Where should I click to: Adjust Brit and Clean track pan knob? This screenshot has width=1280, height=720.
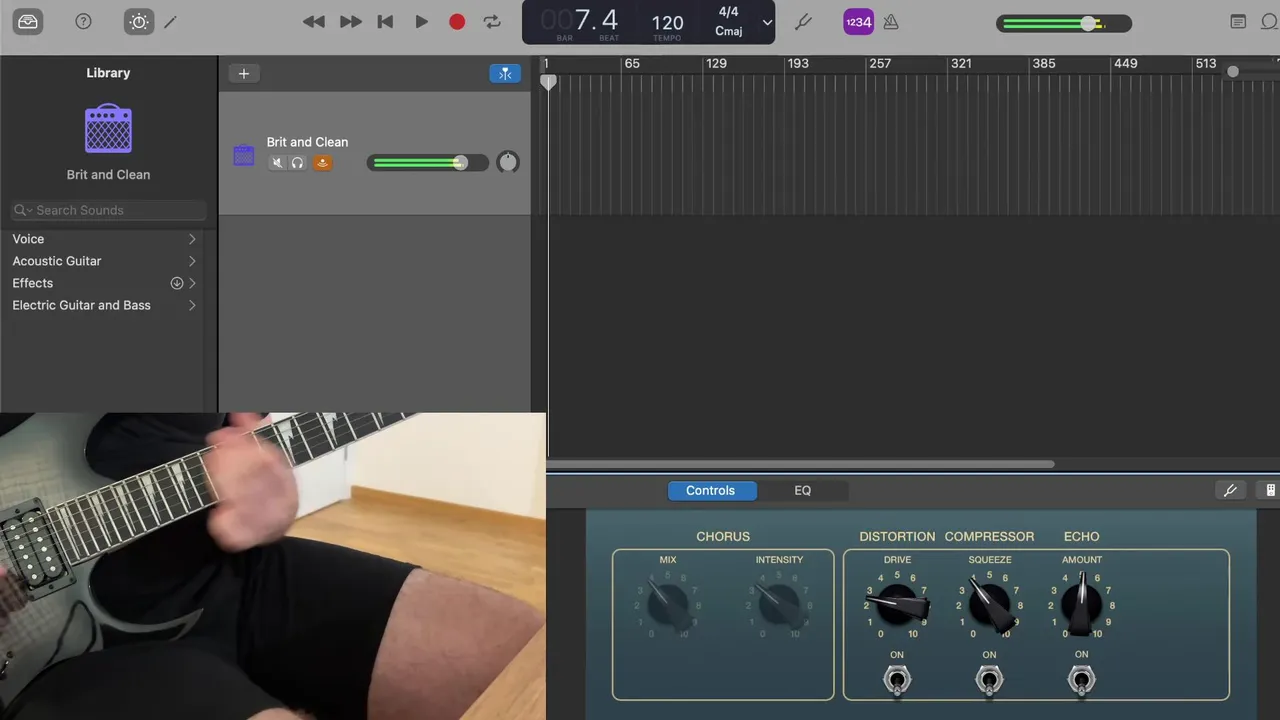click(x=508, y=162)
